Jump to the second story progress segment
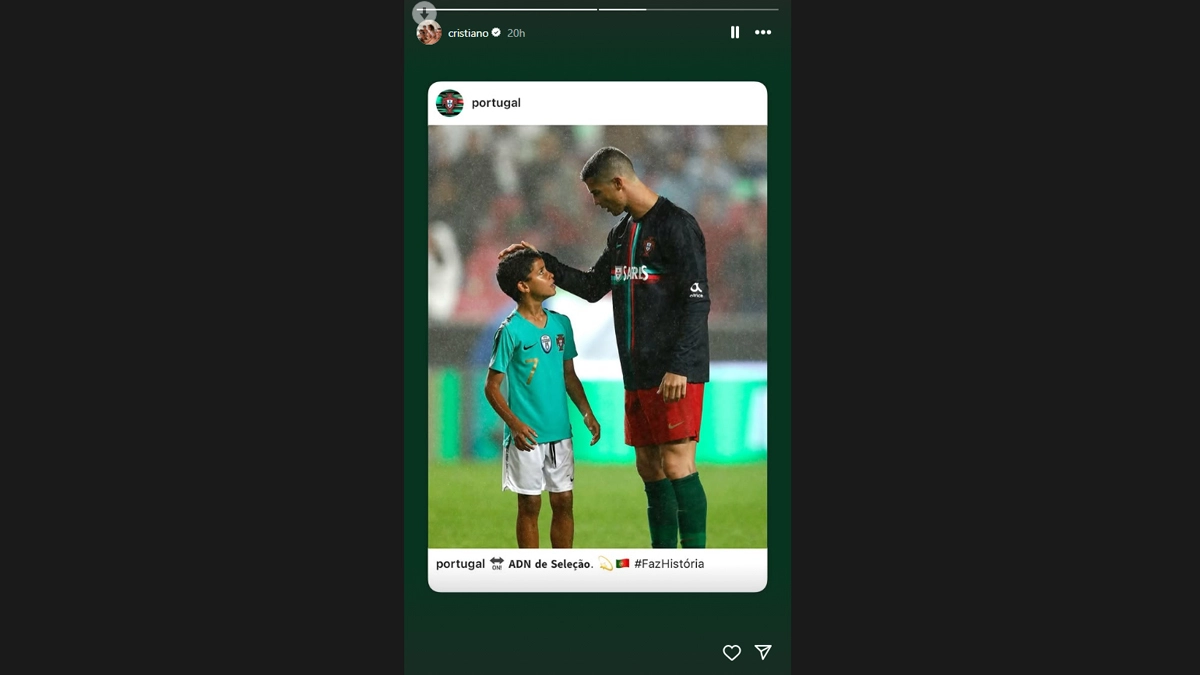The width and height of the screenshot is (1200, 675). 689,9
